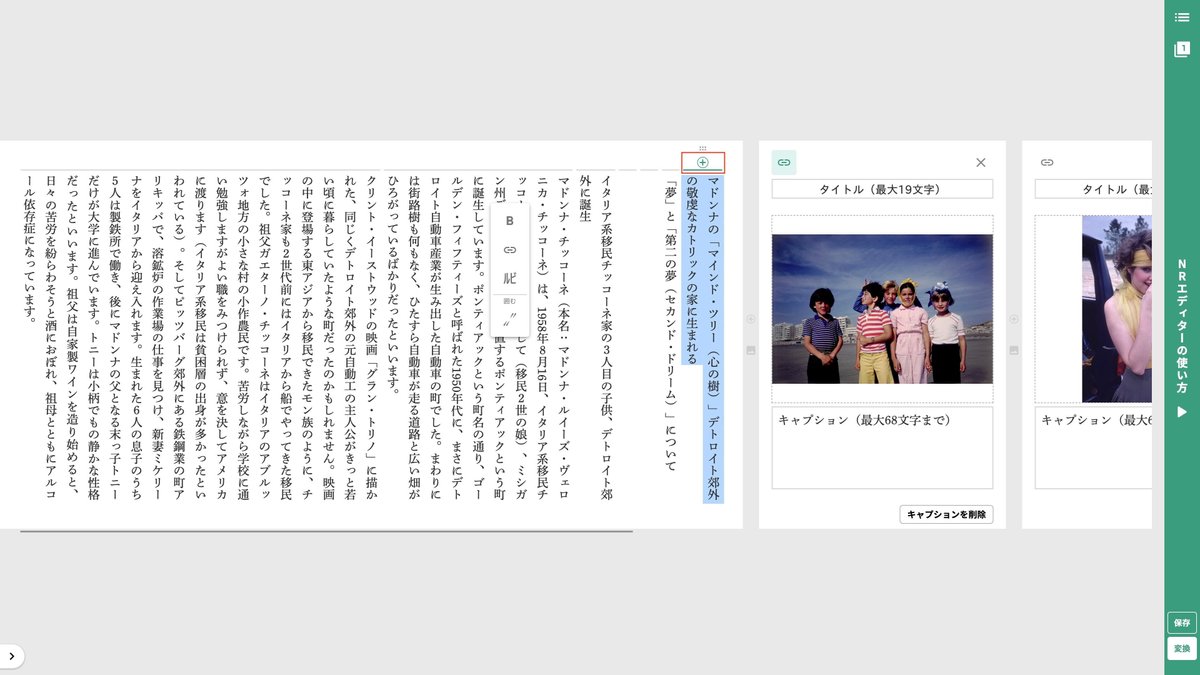This screenshot has width=1200, height=675.
Task: Open the pages icon showing number 1
Action: click(1182, 49)
